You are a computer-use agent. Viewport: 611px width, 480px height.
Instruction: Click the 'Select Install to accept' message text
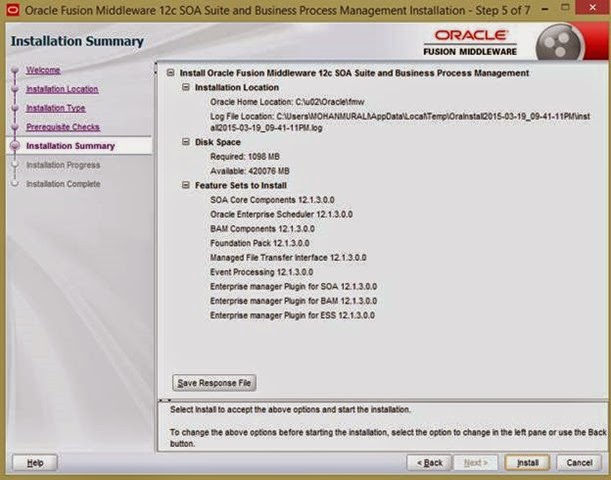click(290, 409)
